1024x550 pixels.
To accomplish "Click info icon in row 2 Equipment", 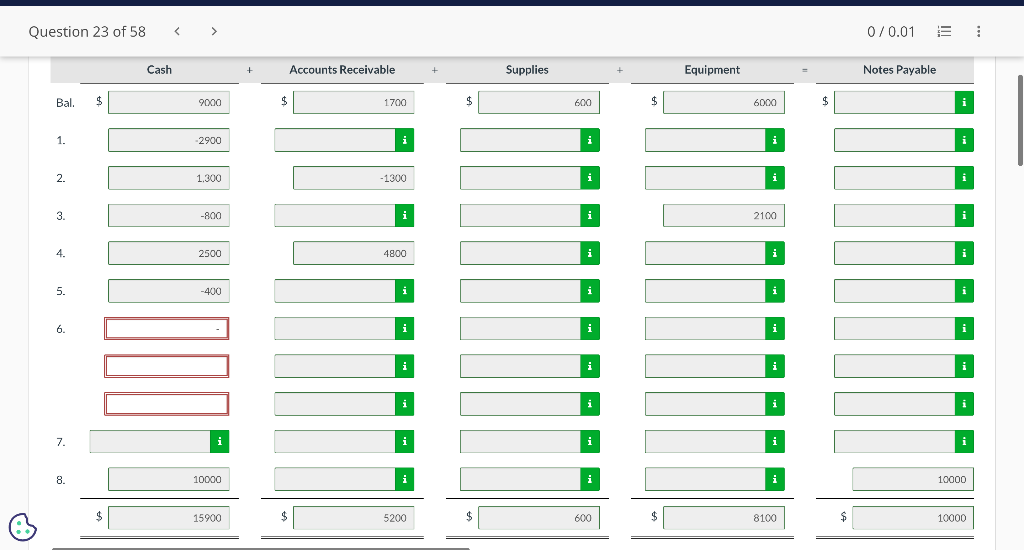I will click(x=775, y=178).
